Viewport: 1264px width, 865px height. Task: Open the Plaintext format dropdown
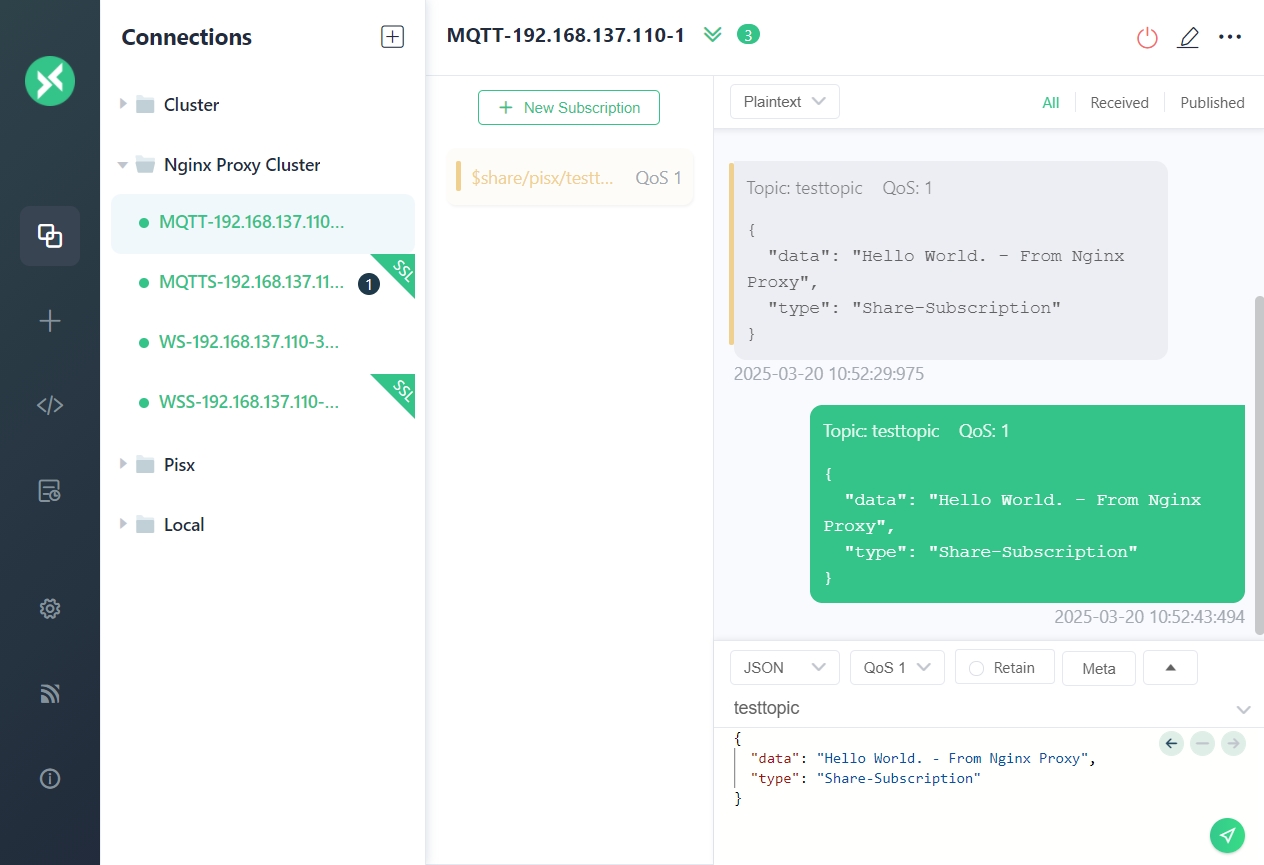tap(784, 102)
